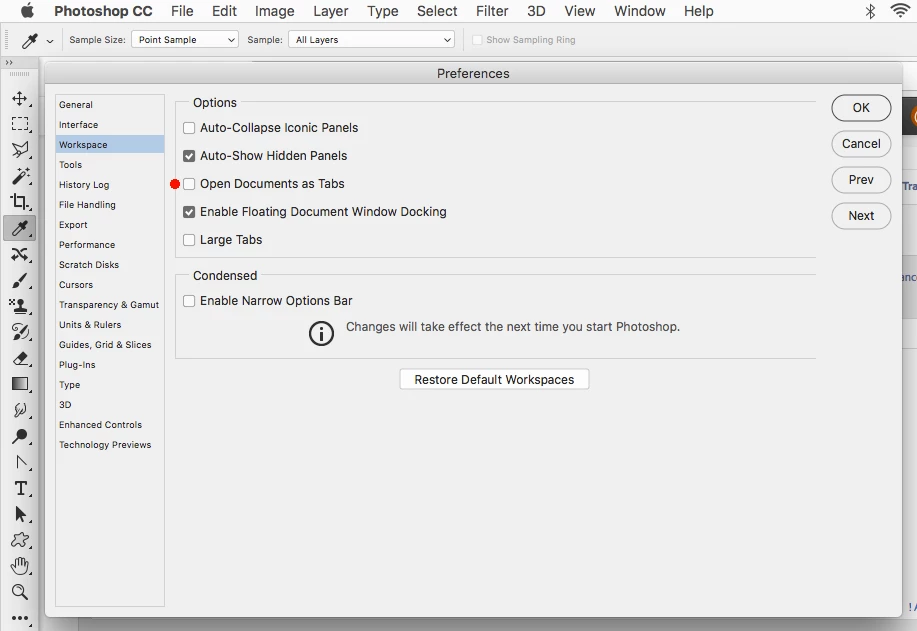Screen dimensions: 917x631
Task: Open File Handling preferences
Action: tap(110, 205)
